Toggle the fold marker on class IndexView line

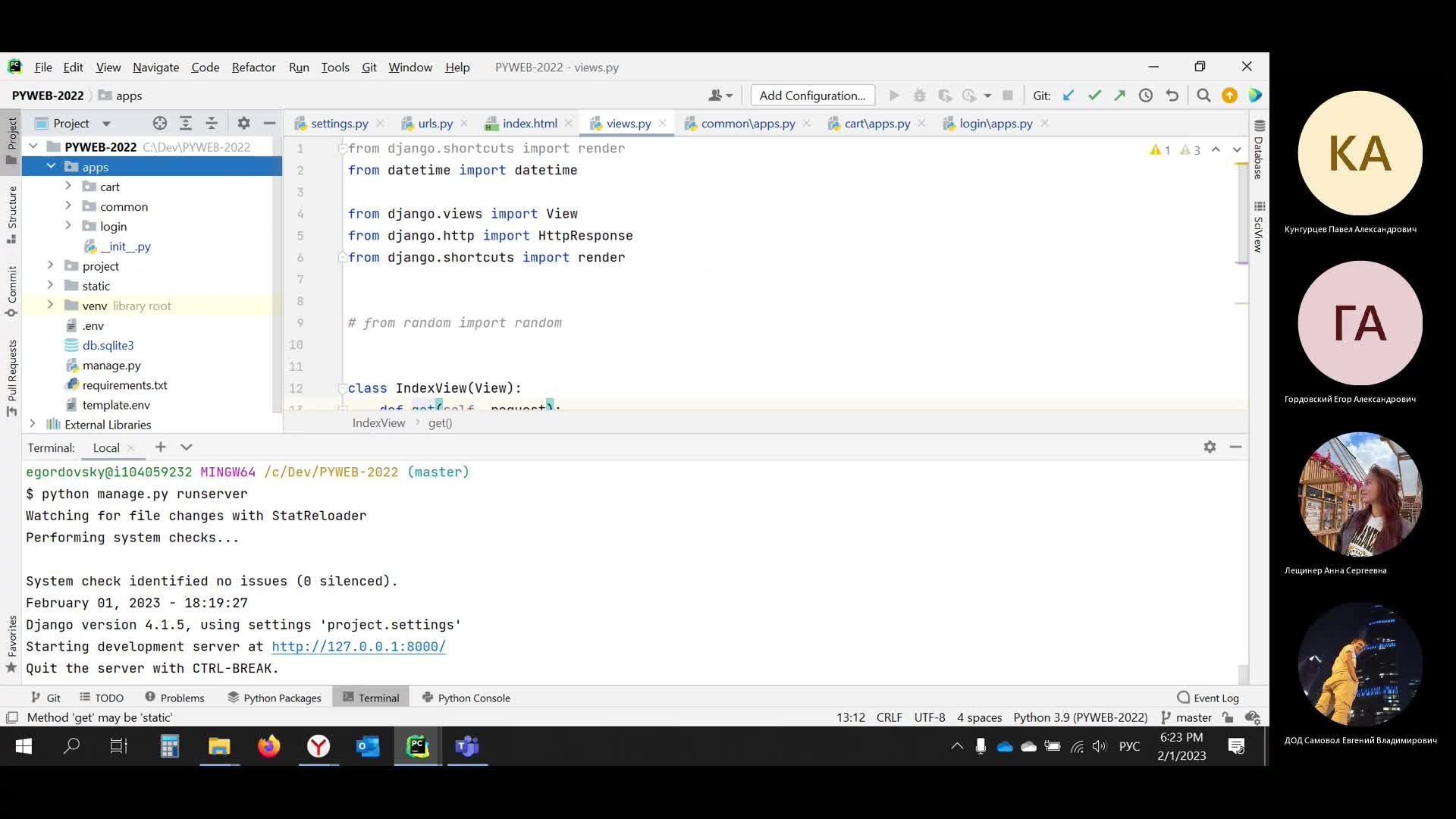342,388
